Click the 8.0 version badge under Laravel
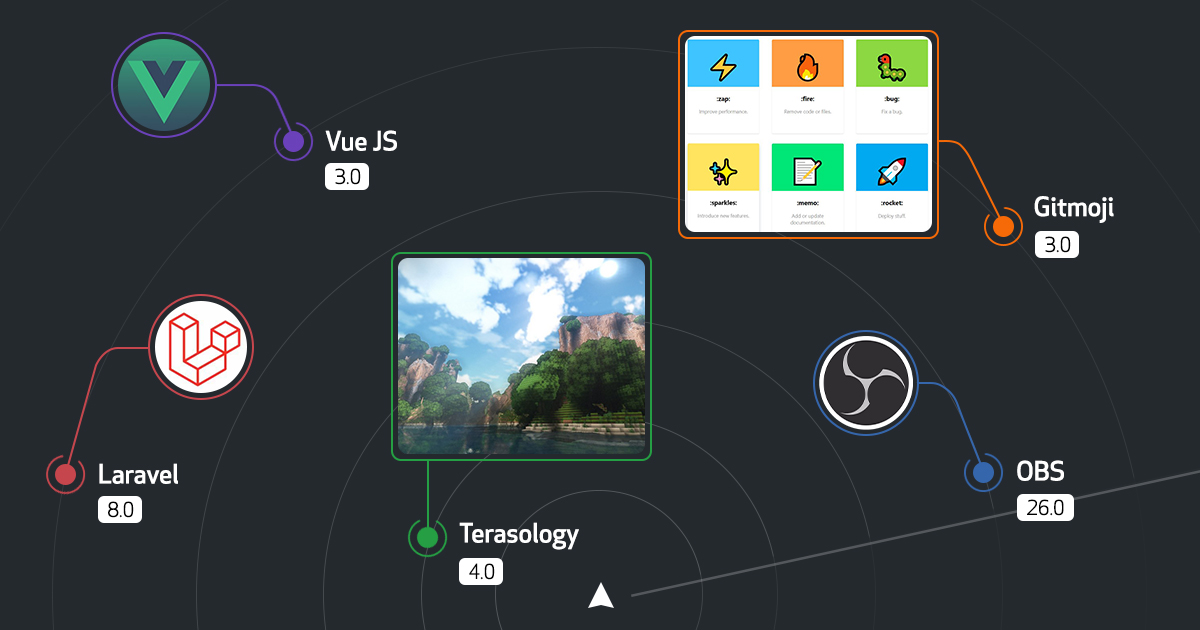The width and height of the screenshot is (1200, 630). click(x=121, y=509)
